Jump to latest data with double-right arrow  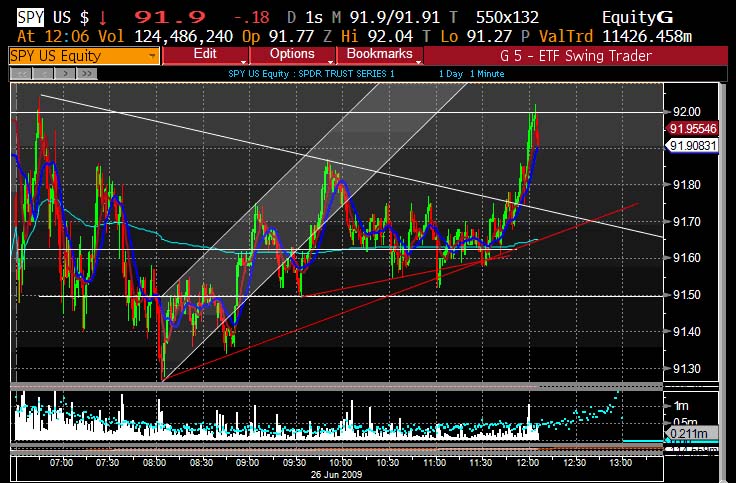(x=87, y=74)
